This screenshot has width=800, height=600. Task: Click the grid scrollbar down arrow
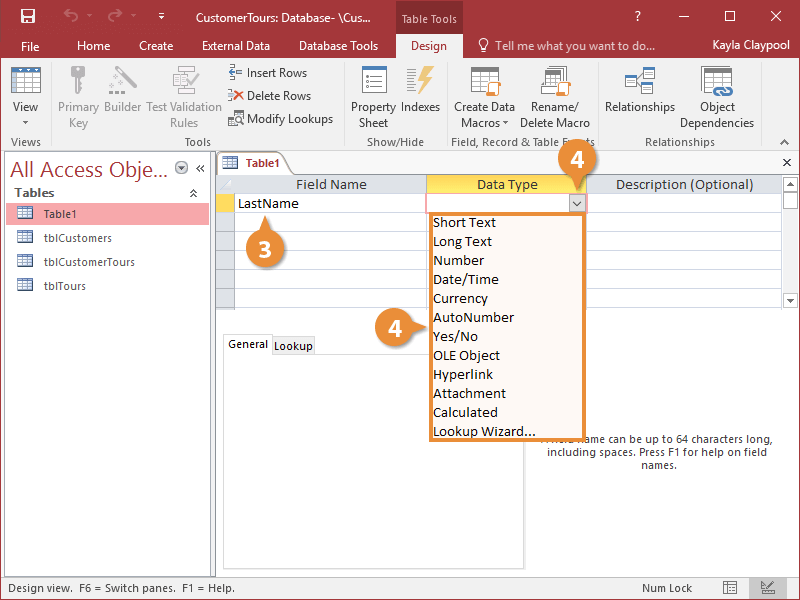(790, 301)
